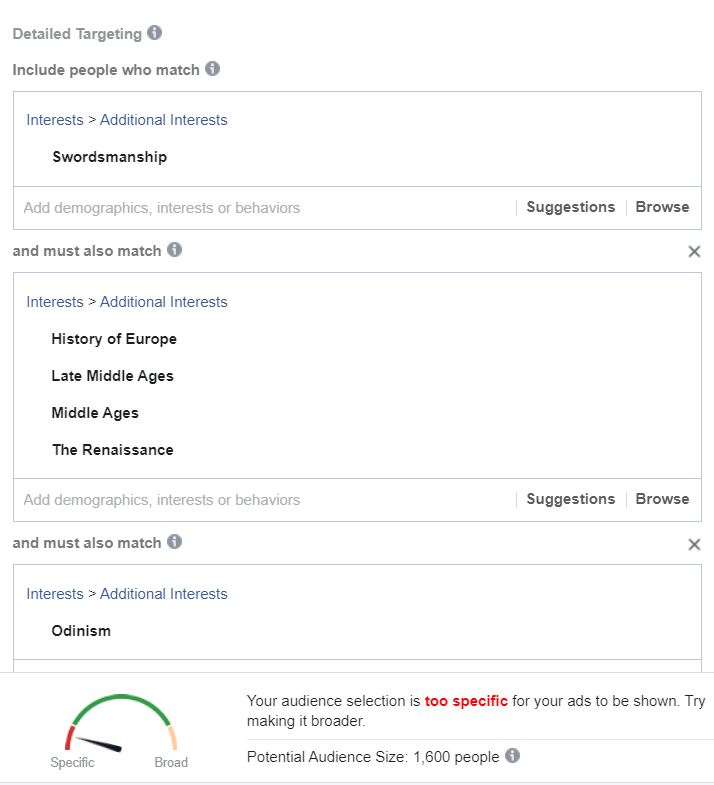This screenshot has height=785, width=714.
Task: Open Suggestions for the Swordsmanship targeting box
Action: point(570,207)
